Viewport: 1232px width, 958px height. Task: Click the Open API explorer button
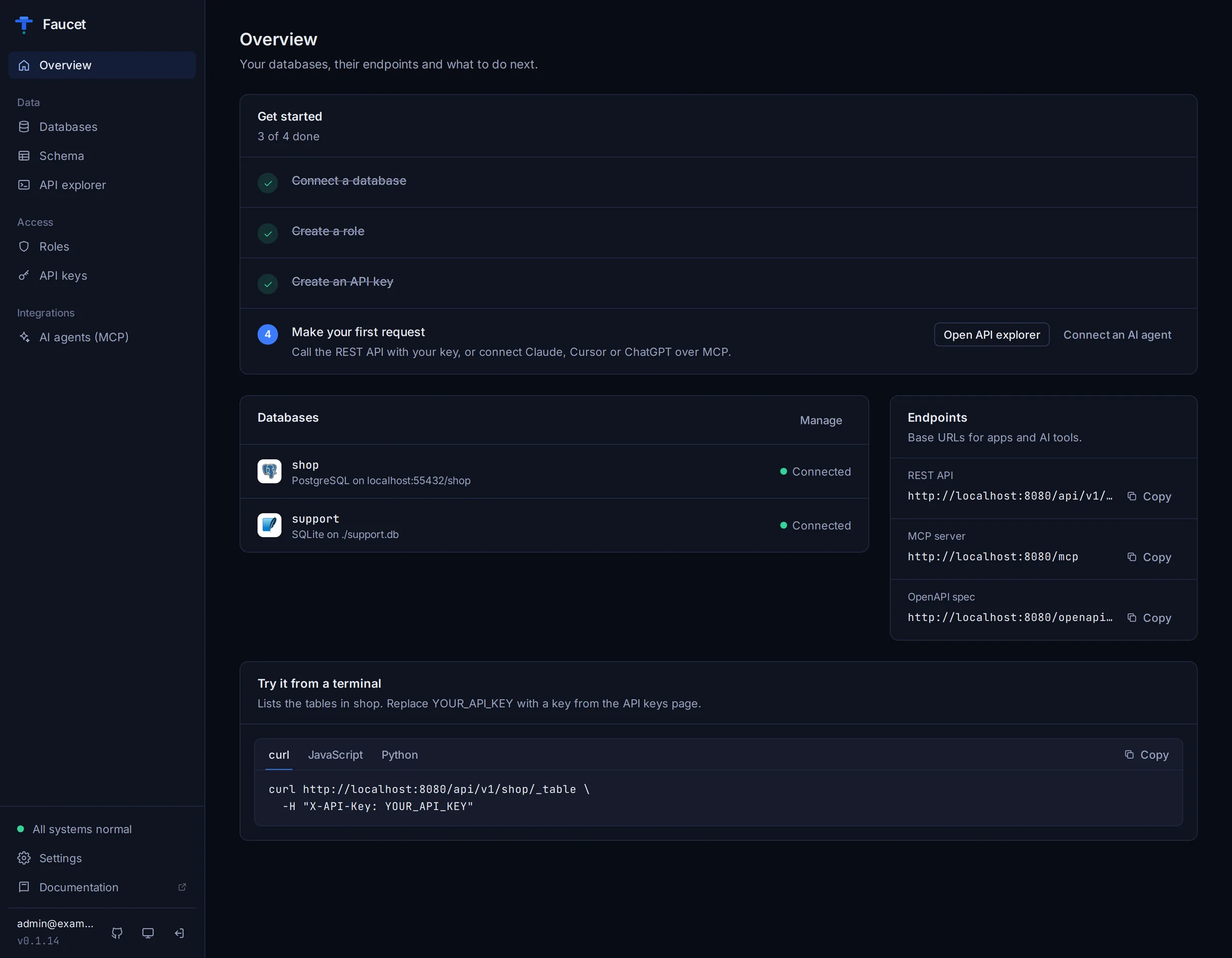click(x=992, y=335)
